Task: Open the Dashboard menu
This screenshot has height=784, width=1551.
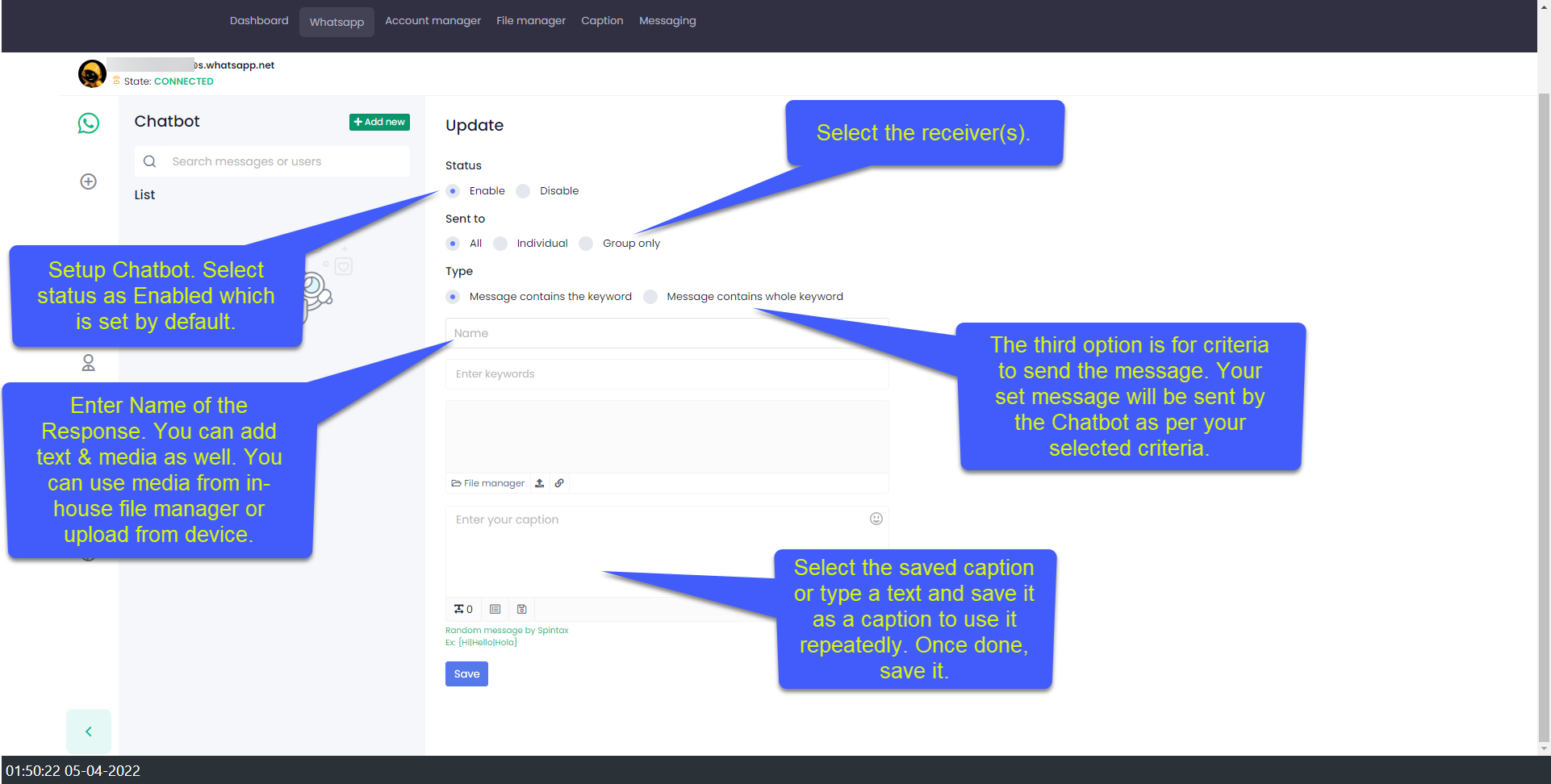Action: (x=259, y=21)
